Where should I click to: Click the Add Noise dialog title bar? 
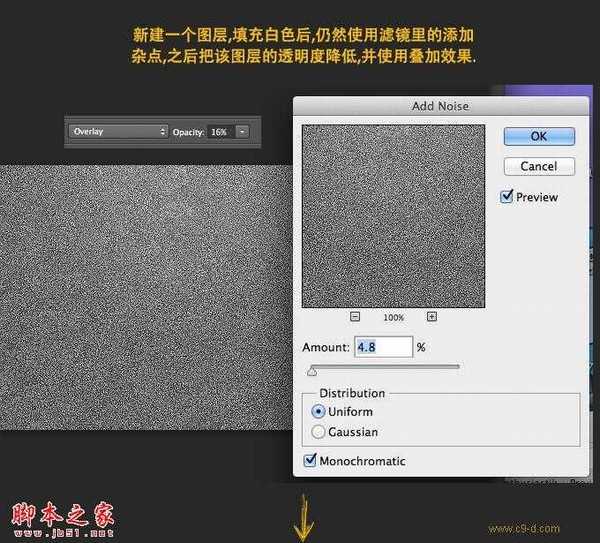440,105
